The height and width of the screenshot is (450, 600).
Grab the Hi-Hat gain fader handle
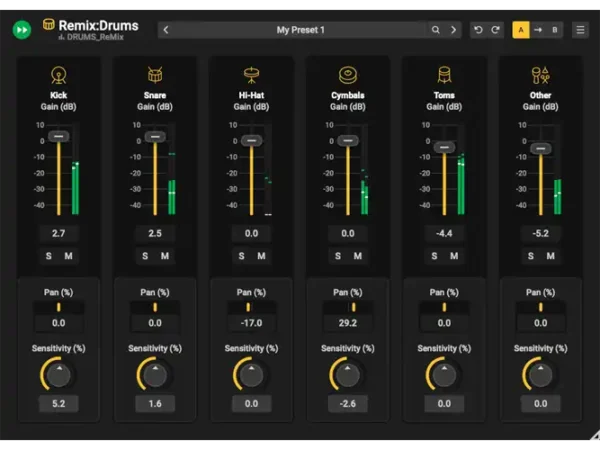tap(251, 140)
